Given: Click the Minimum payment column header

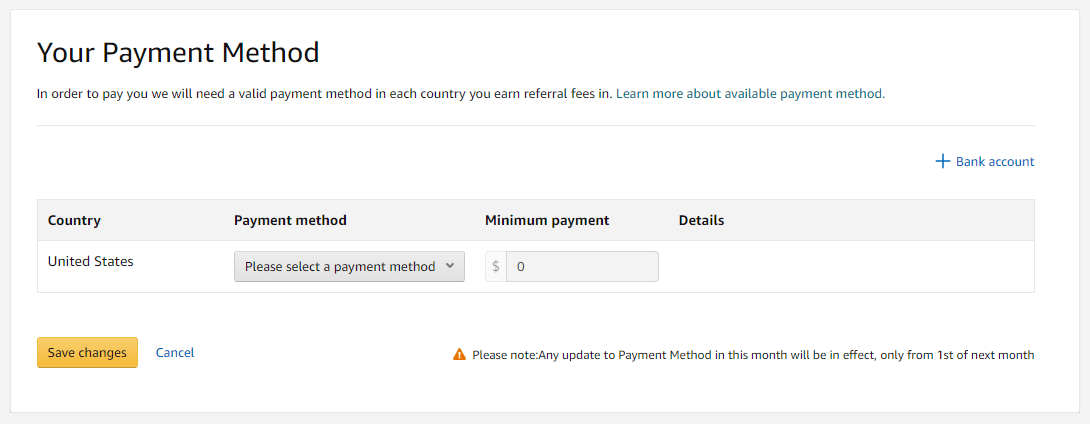Looking at the screenshot, I should tap(547, 220).
